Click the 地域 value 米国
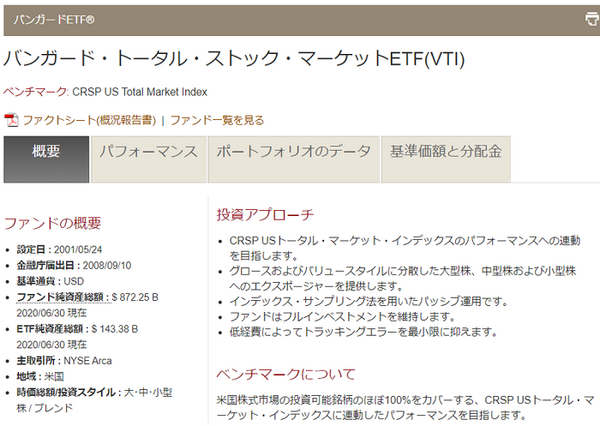 coord(54,377)
